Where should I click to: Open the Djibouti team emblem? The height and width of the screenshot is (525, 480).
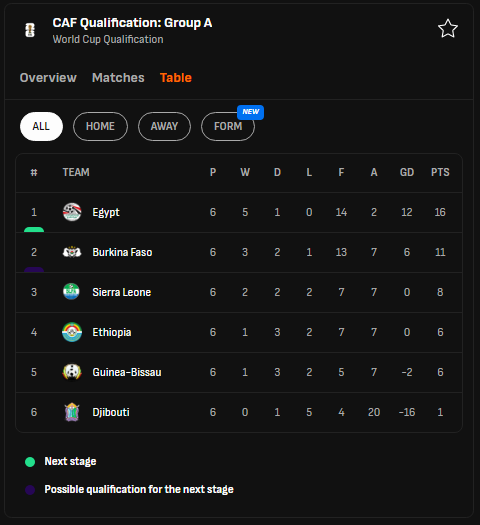click(x=72, y=412)
